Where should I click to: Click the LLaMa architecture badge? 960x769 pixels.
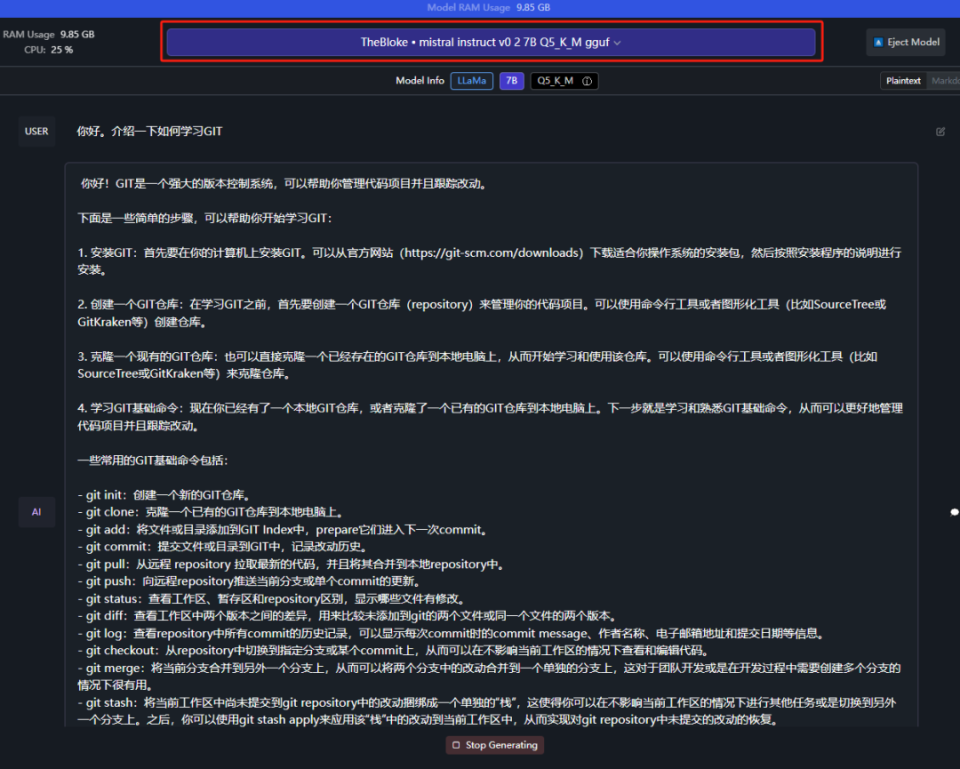point(471,81)
